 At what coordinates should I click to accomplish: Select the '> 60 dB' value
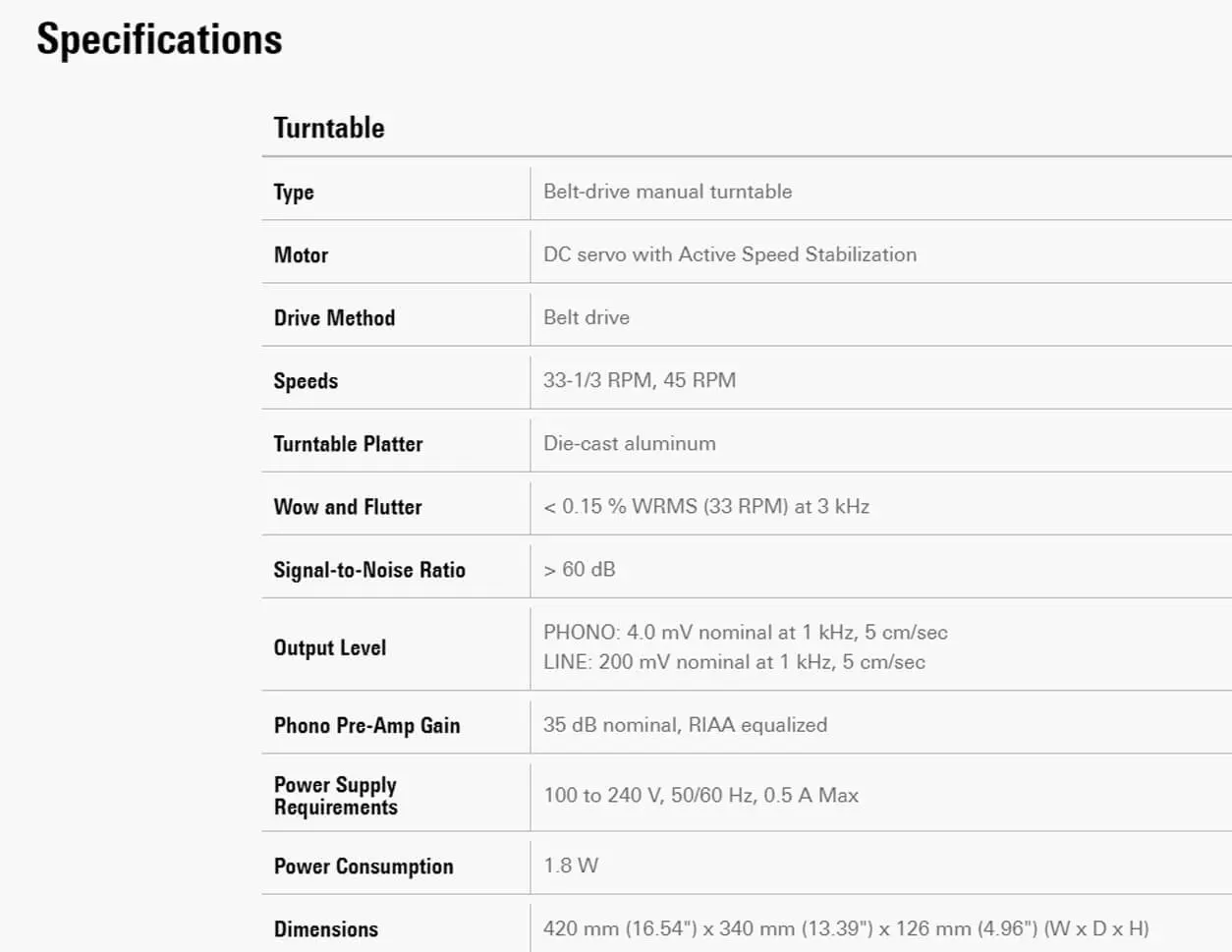580,569
